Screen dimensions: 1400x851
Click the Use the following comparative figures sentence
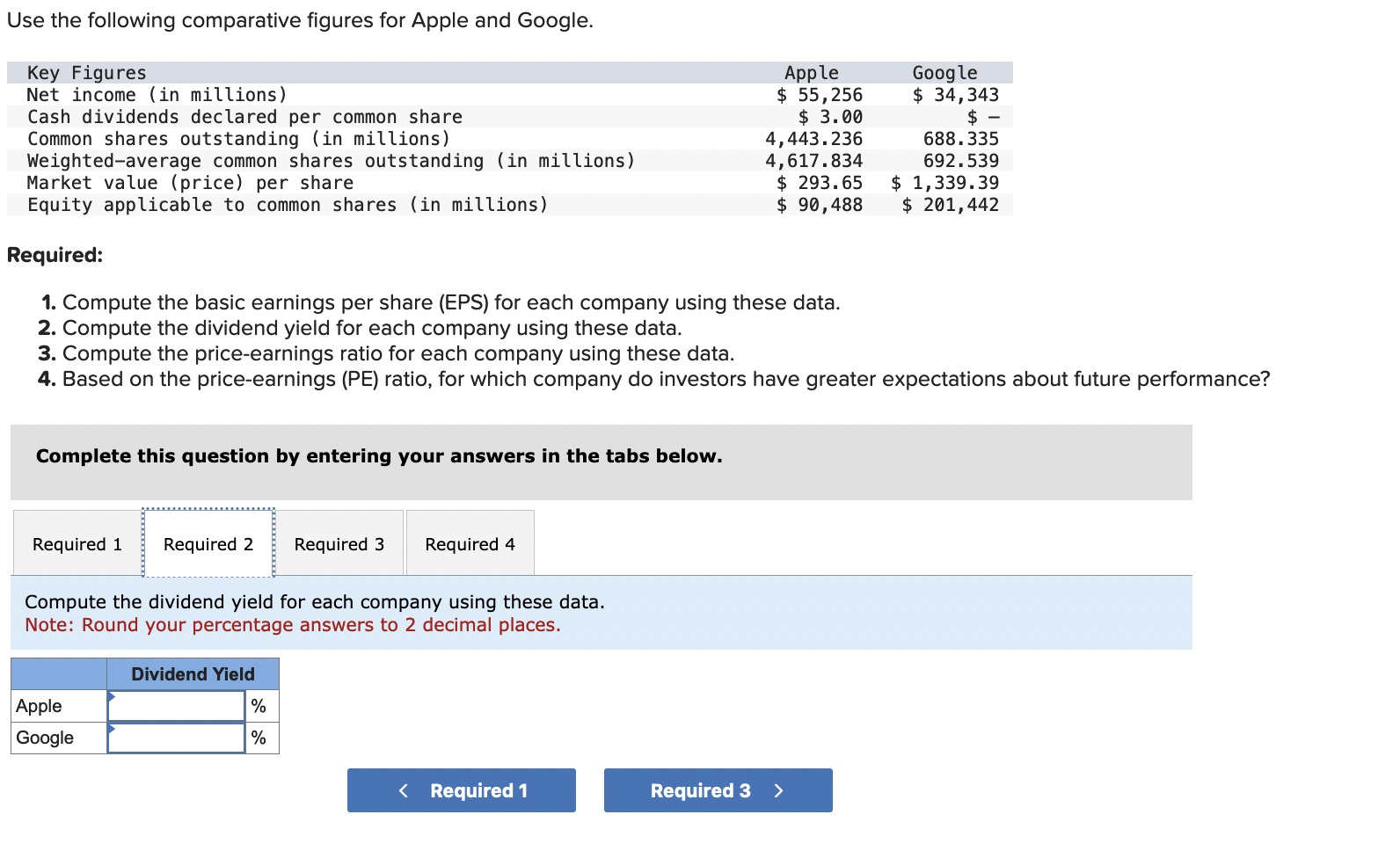coord(301,20)
